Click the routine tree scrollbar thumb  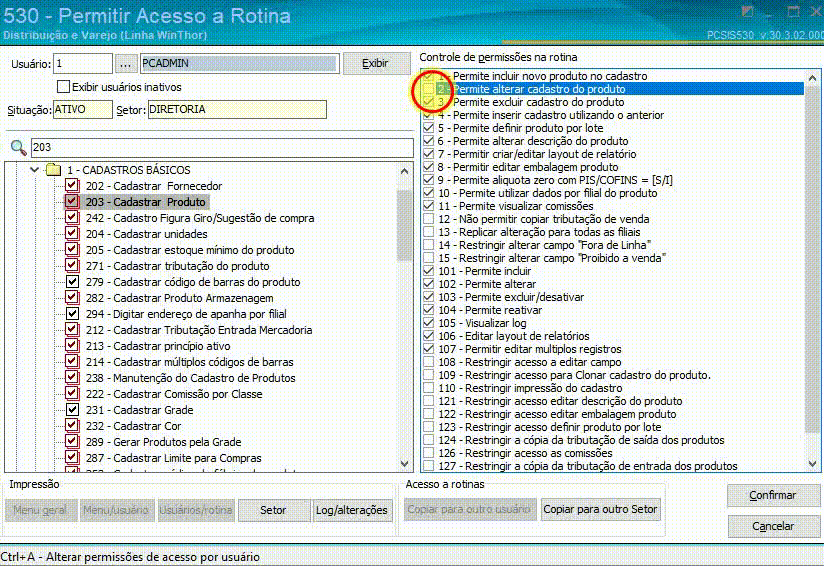(x=404, y=225)
